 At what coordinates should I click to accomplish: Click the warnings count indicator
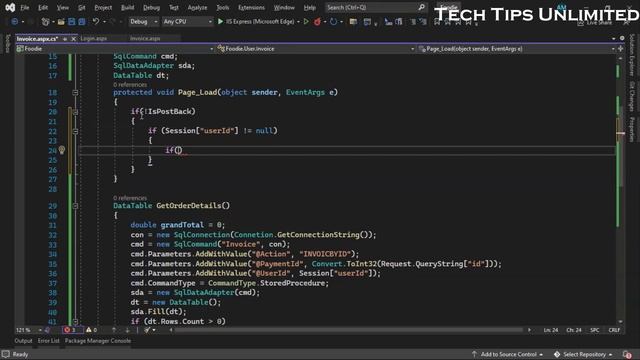coord(91,330)
